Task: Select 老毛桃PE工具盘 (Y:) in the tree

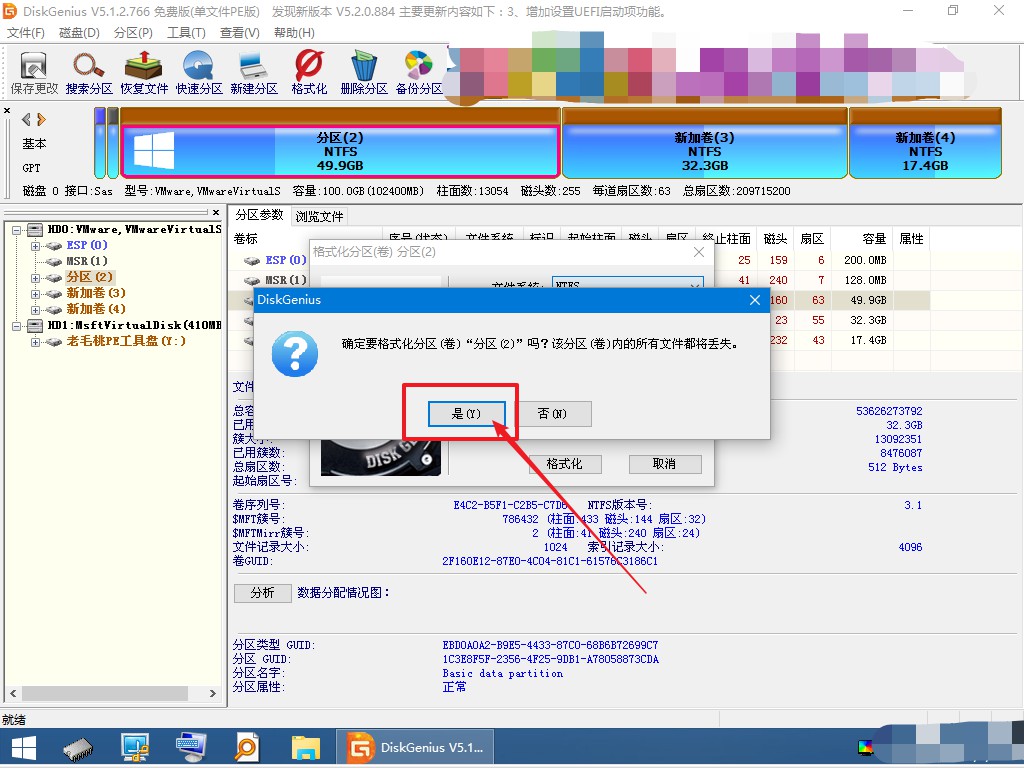Action: coord(126,341)
